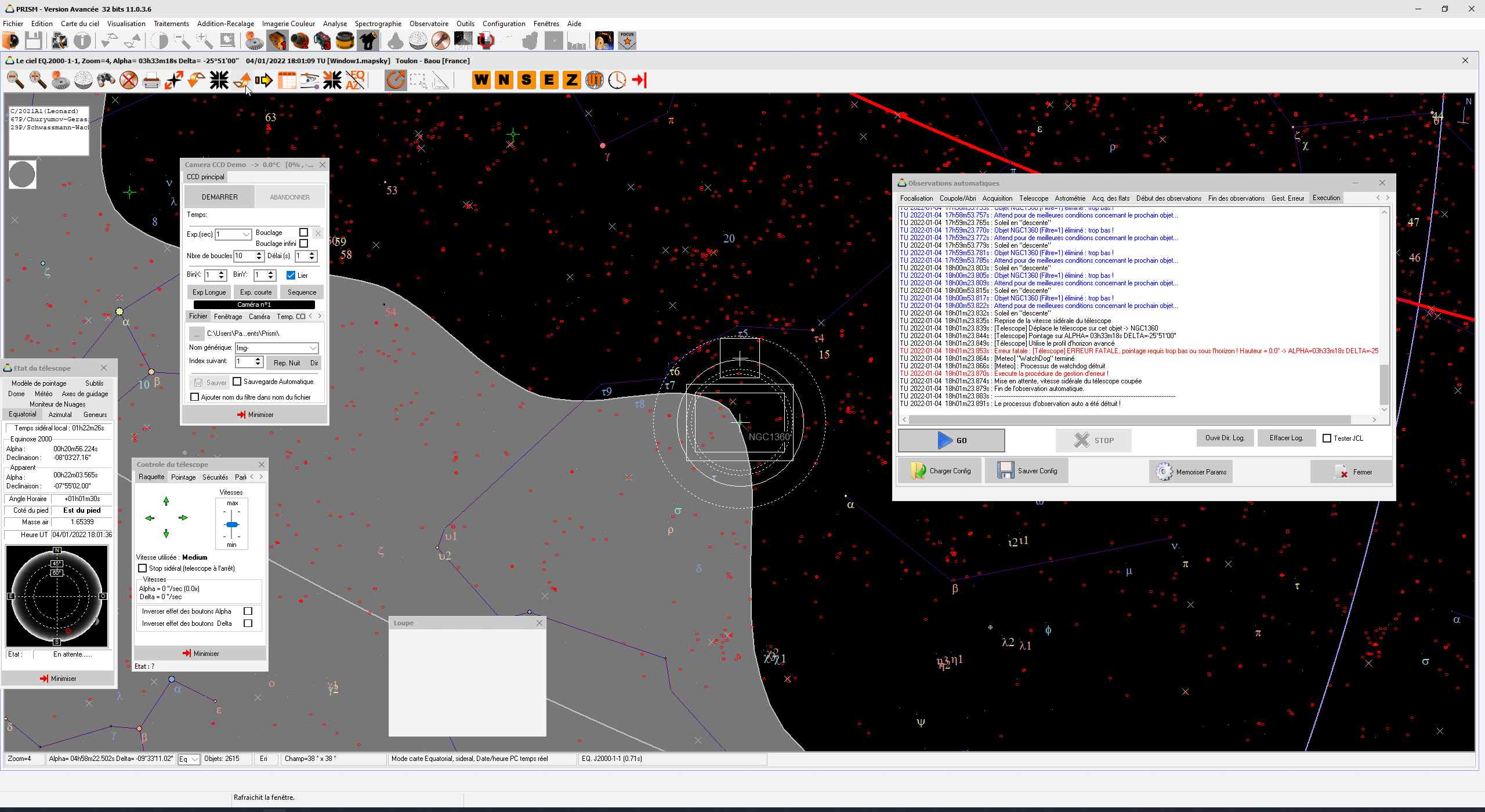The image size is (1485, 812).
Task: Open the Observatoire menu
Action: [429, 24]
